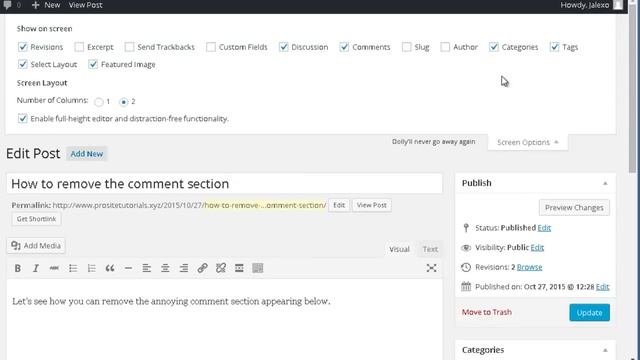This screenshot has height=360, width=640.
Task: Click the Edit permalink button
Action: [x=339, y=205]
